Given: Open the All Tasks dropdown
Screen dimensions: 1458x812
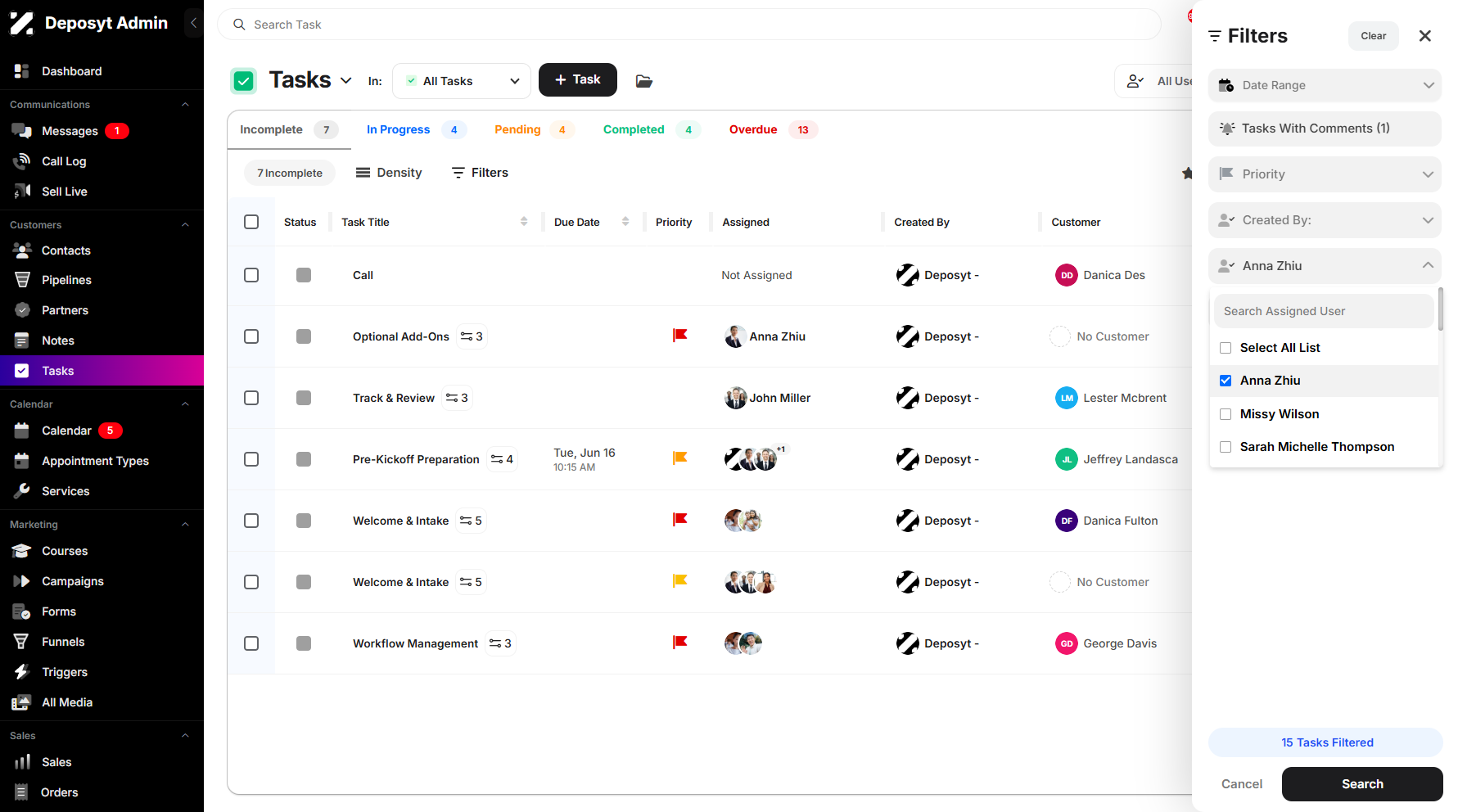Looking at the screenshot, I should (462, 81).
